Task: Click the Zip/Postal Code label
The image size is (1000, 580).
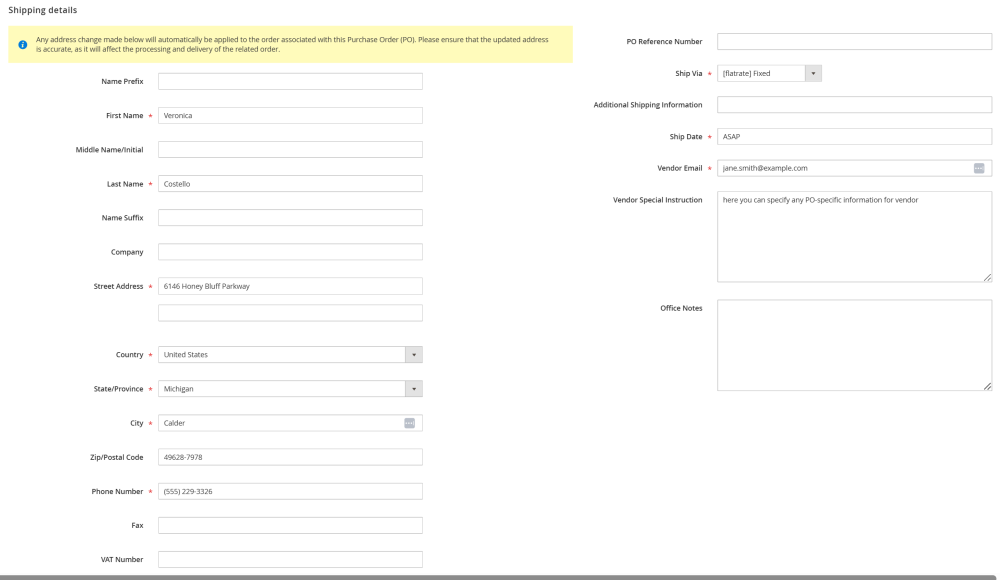Action: tap(117, 457)
